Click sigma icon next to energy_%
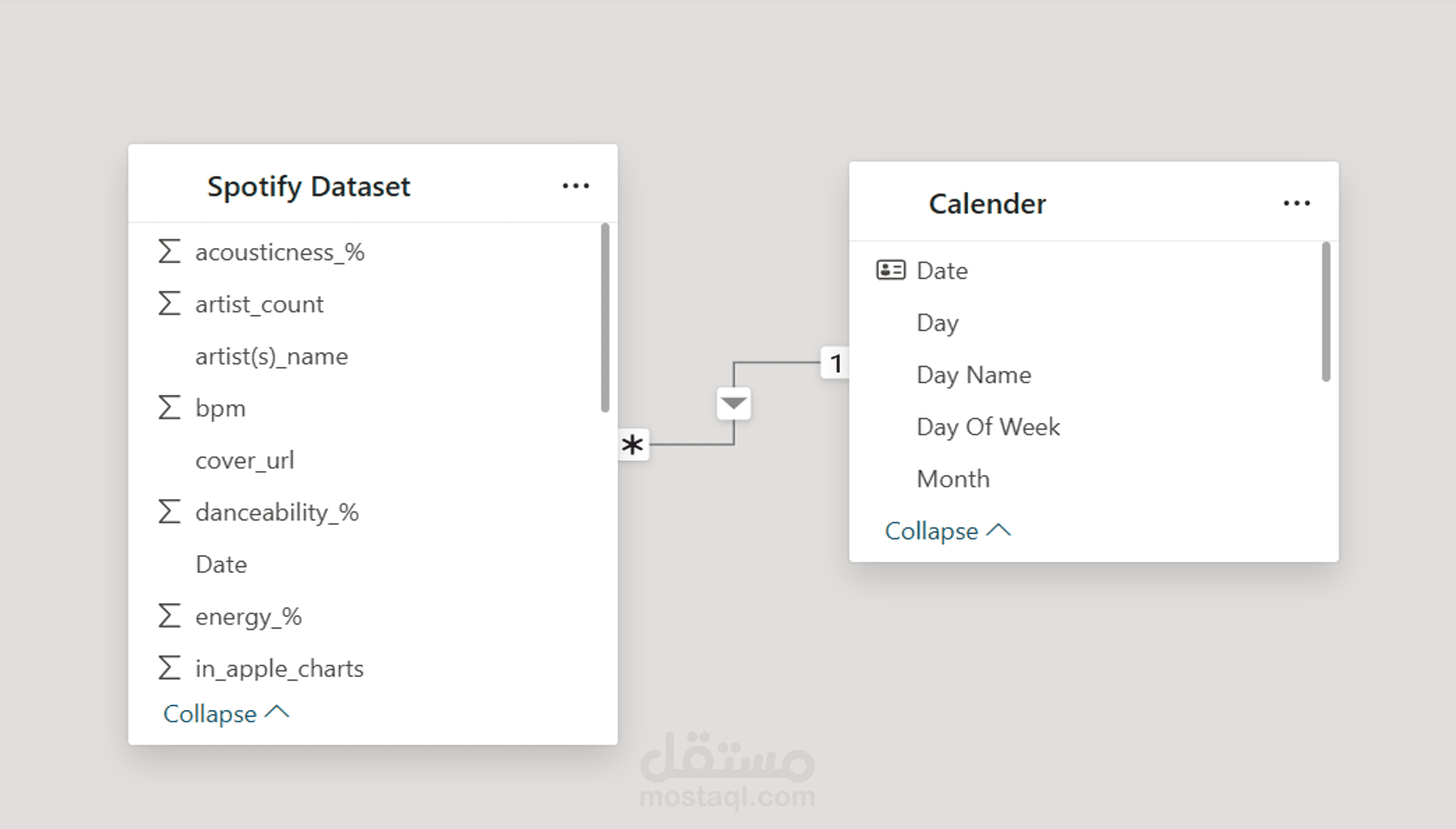Image resolution: width=1456 pixels, height=829 pixels. pos(169,616)
